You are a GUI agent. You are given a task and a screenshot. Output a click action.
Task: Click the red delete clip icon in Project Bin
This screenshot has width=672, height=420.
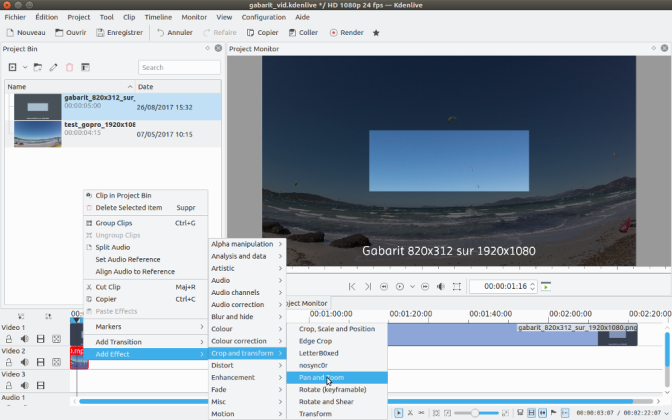69,67
